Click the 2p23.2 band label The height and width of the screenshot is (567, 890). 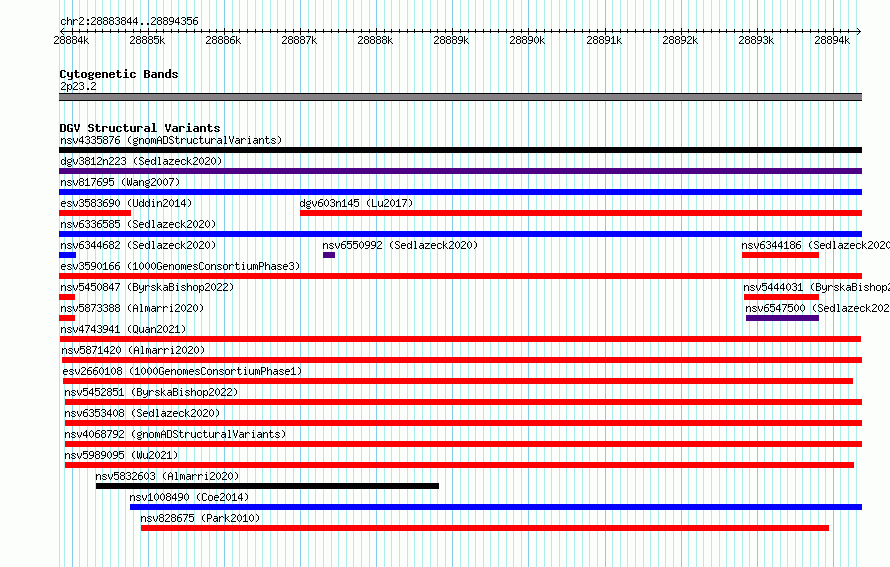point(78,86)
